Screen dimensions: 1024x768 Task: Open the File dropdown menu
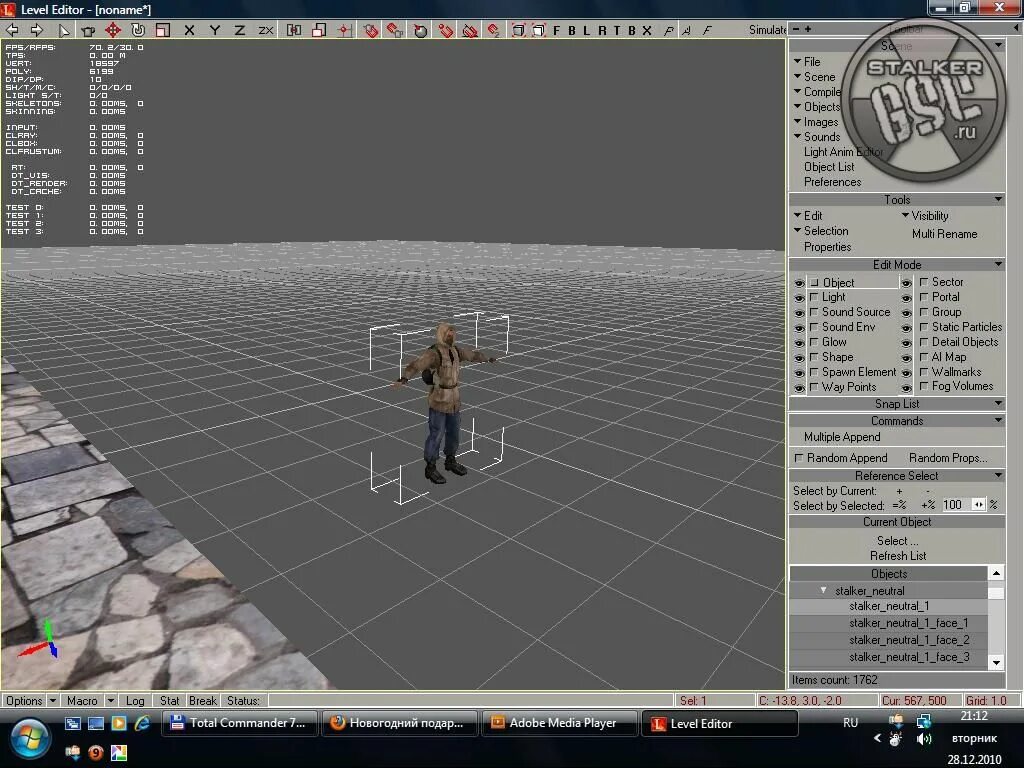point(807,61)
